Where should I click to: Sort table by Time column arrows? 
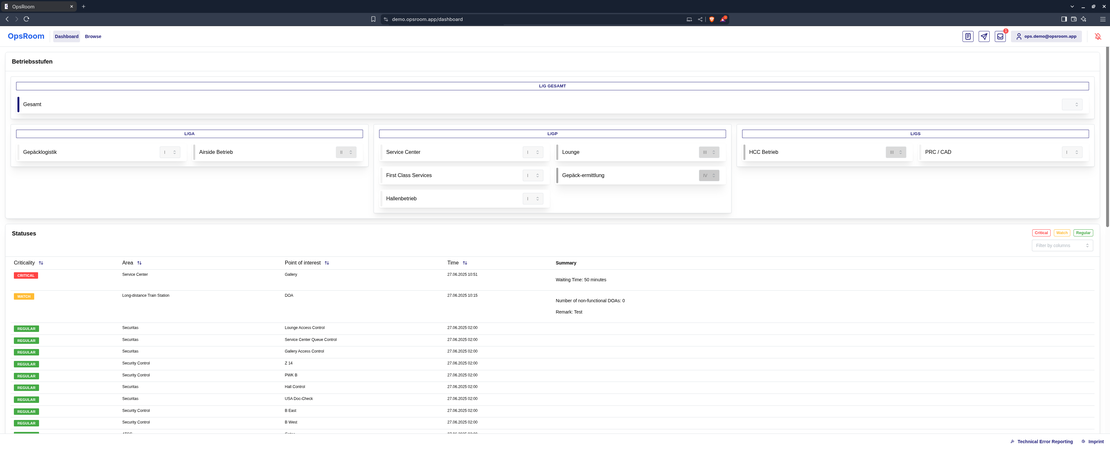coord(464,263)
